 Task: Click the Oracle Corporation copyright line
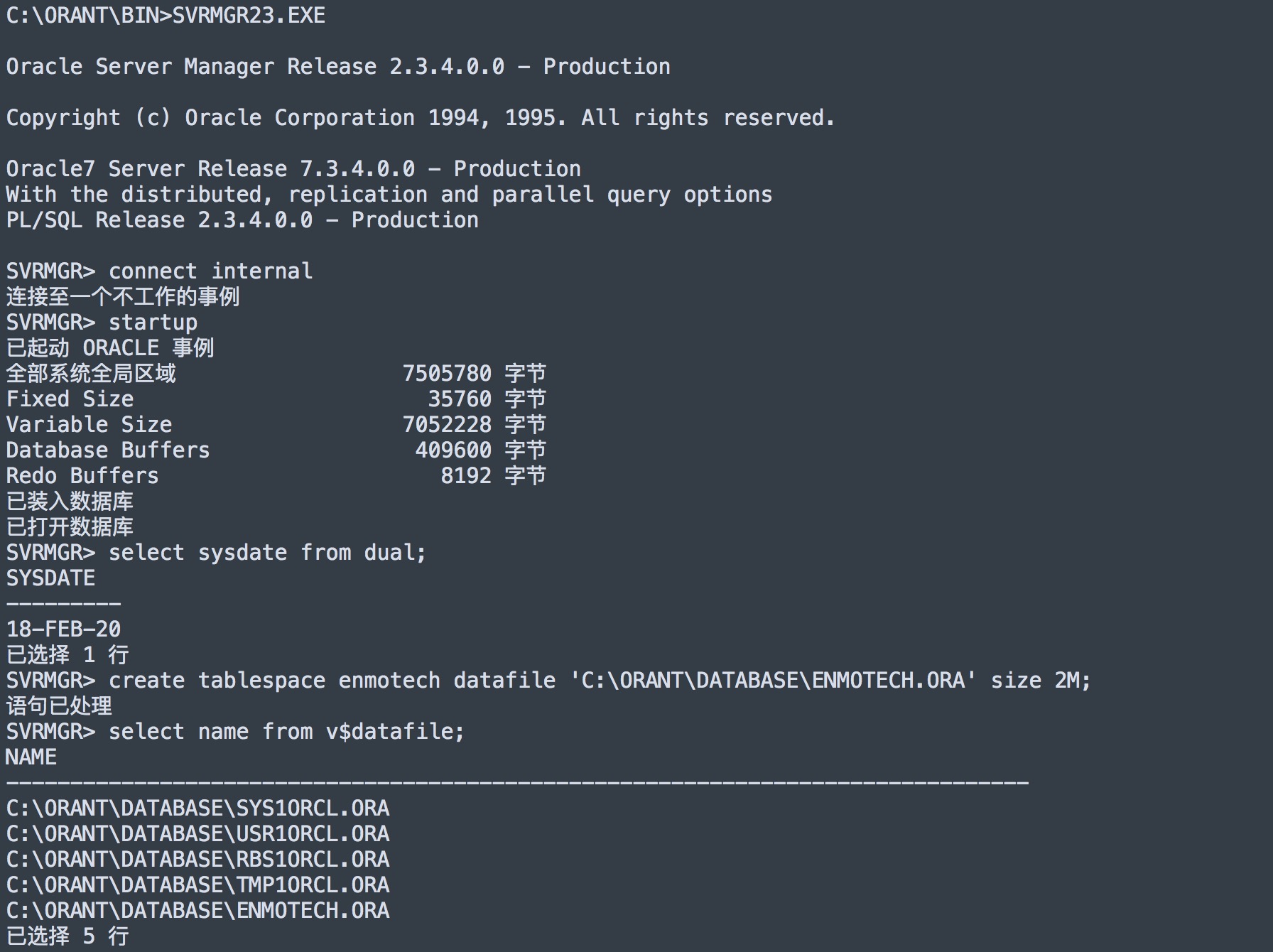(x=420, y=117)
